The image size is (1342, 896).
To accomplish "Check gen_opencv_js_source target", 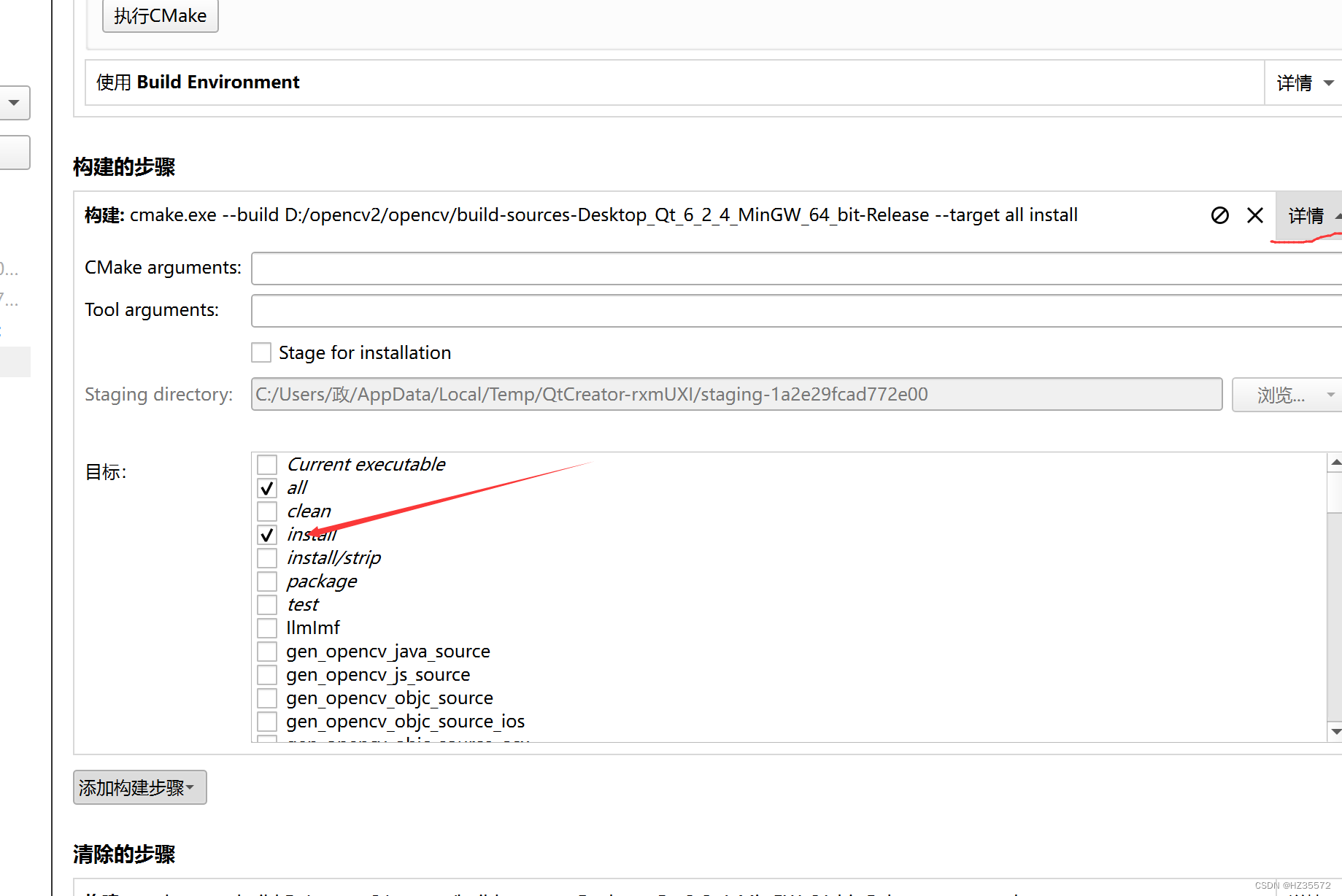I will point(267,674).
